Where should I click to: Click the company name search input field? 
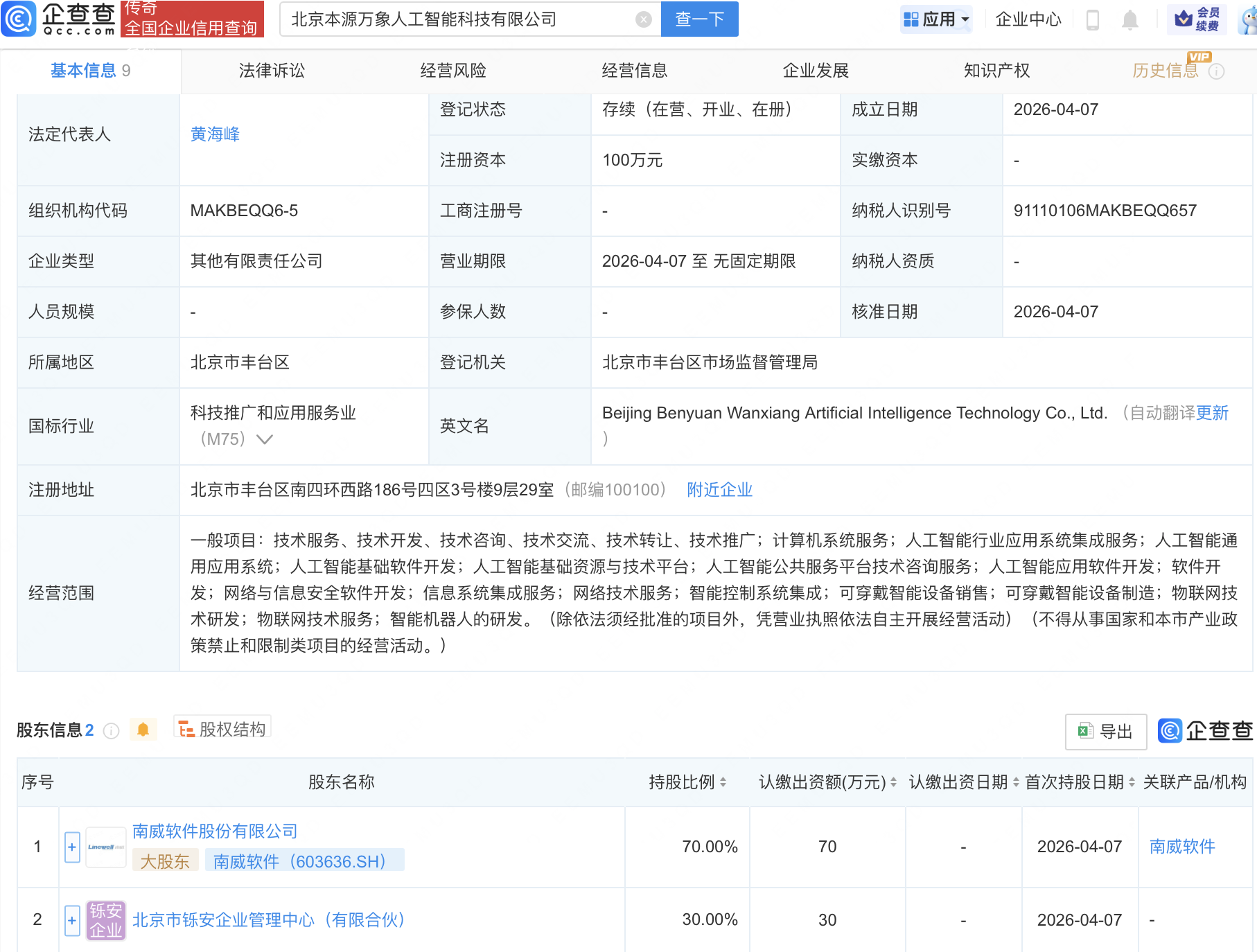pyautogui.click(x=457, y=19)
